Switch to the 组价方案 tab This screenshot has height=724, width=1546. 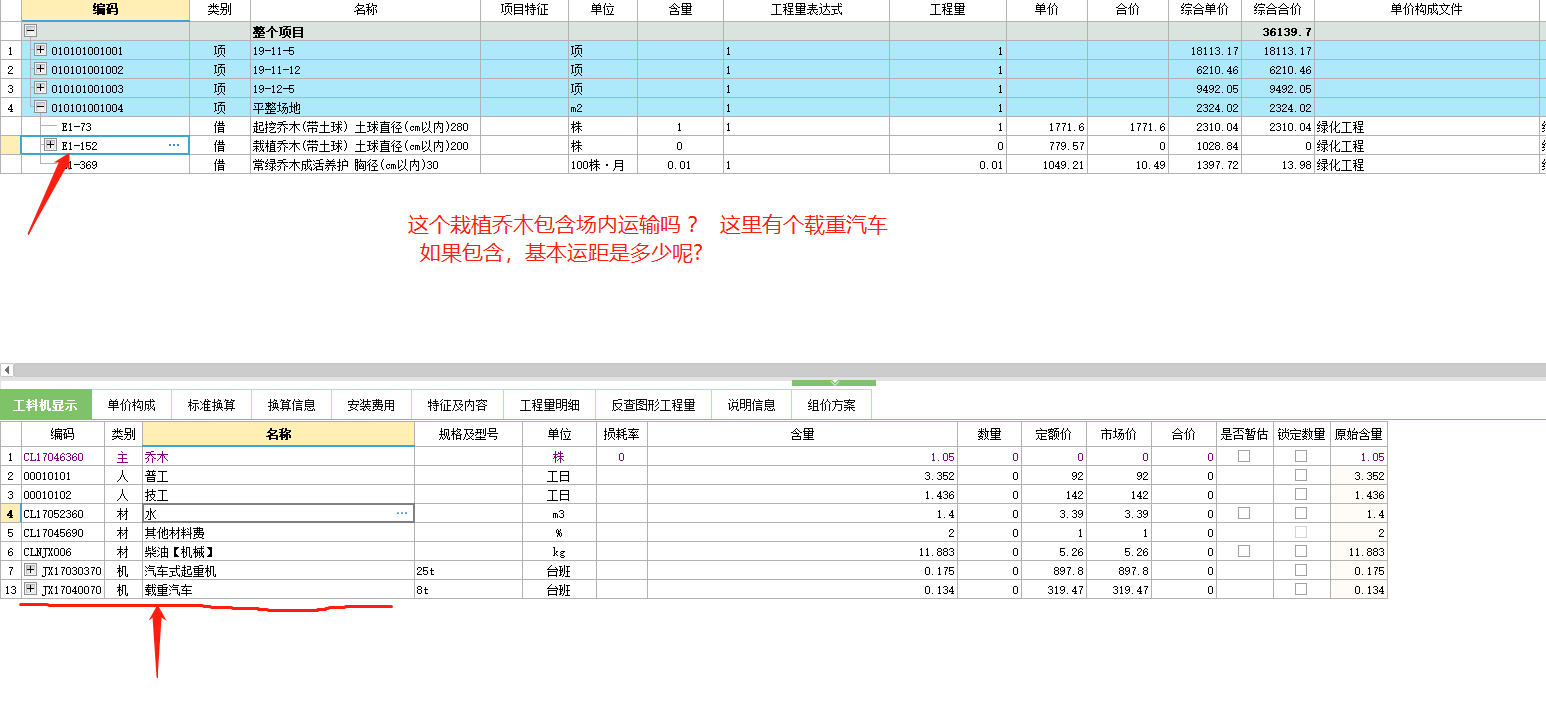tap(832, 405)
